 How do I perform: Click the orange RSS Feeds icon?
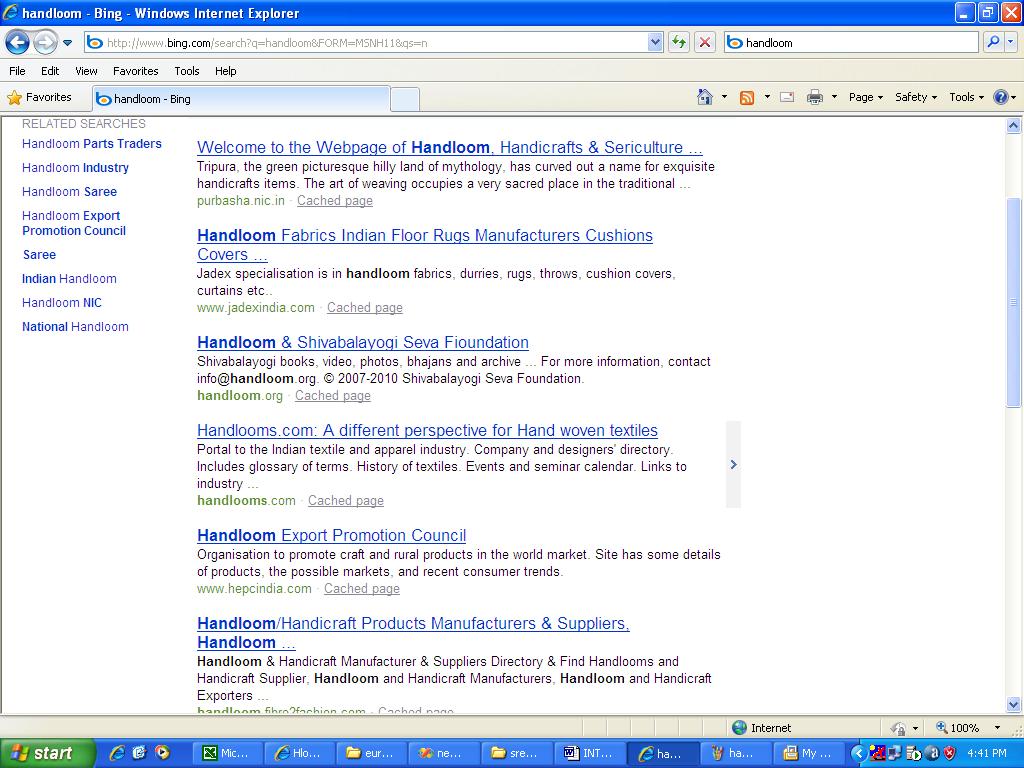pos(746,97)
